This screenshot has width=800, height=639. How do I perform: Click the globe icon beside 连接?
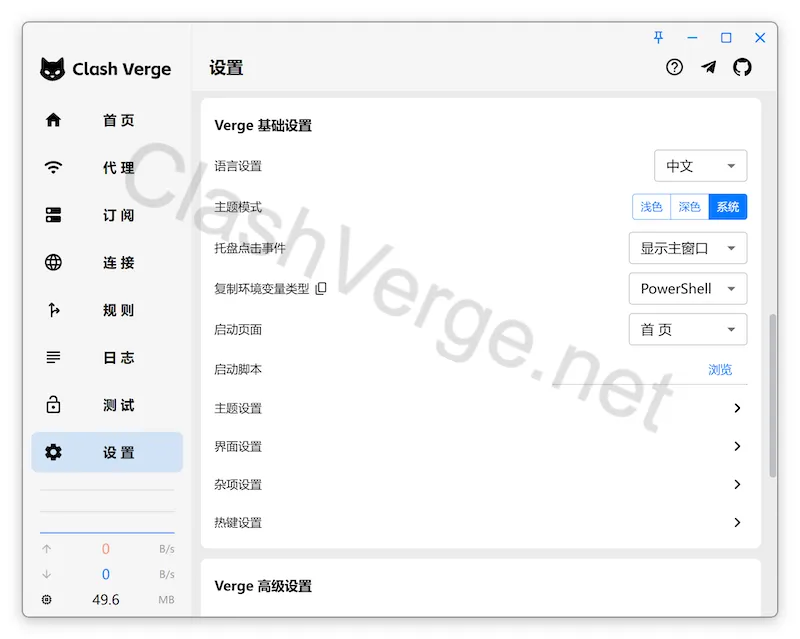(x=53, y=262)
